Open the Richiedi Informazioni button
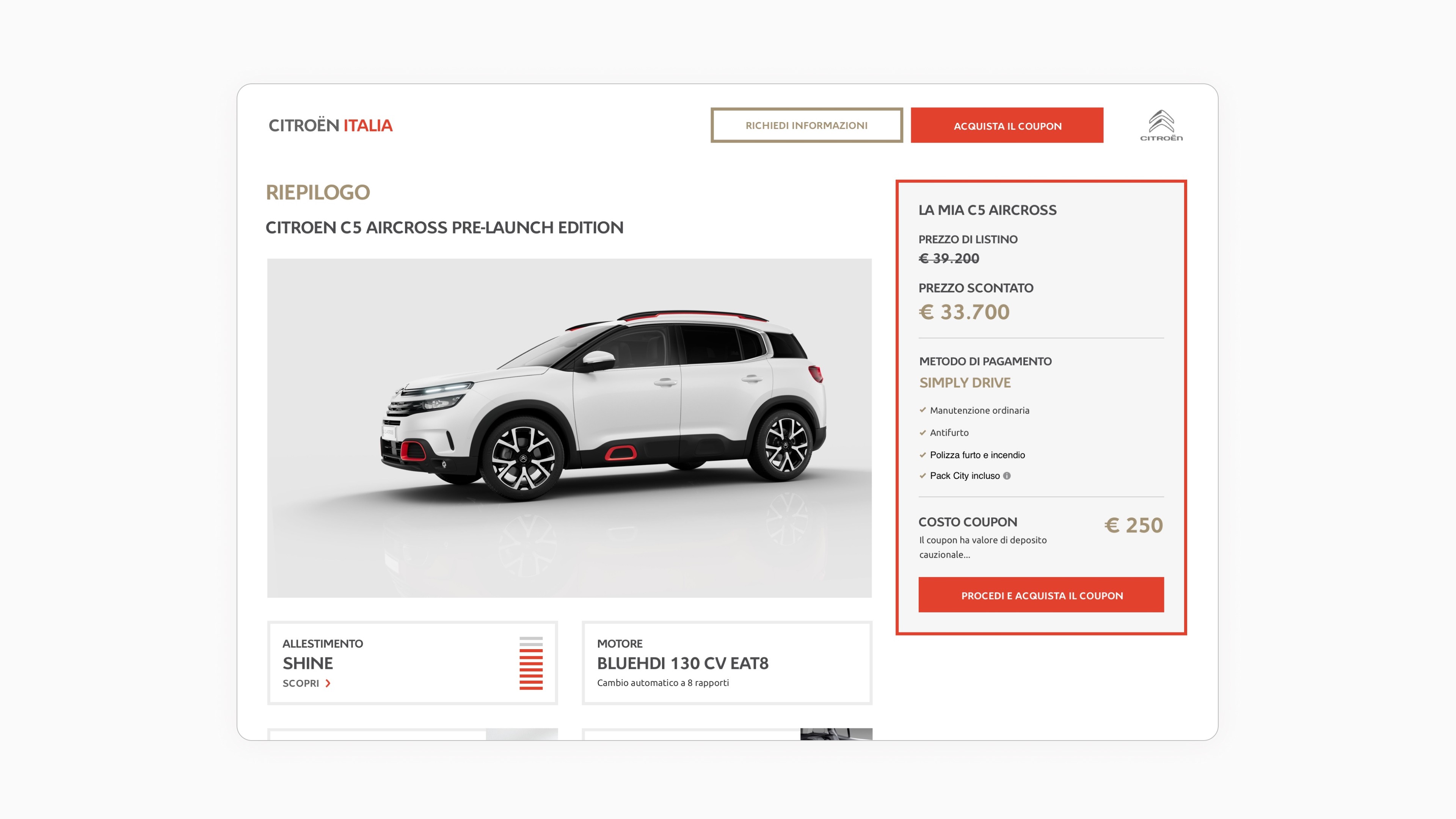The width and height of the screenshot is (1456, 819). coord(806,126)
